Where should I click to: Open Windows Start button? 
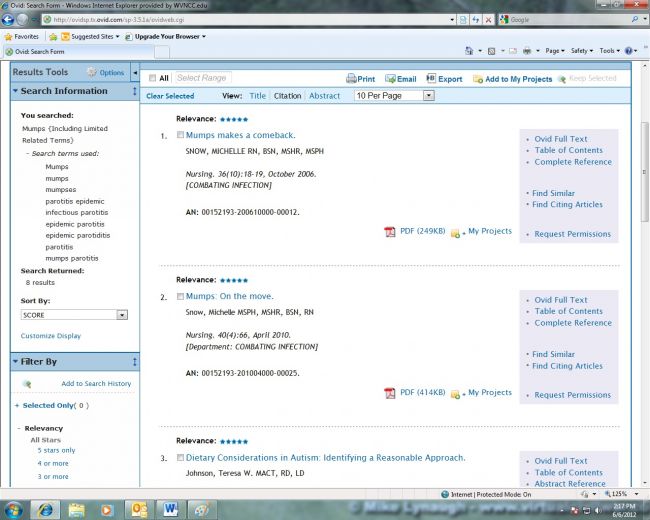(x=13, y=510)
